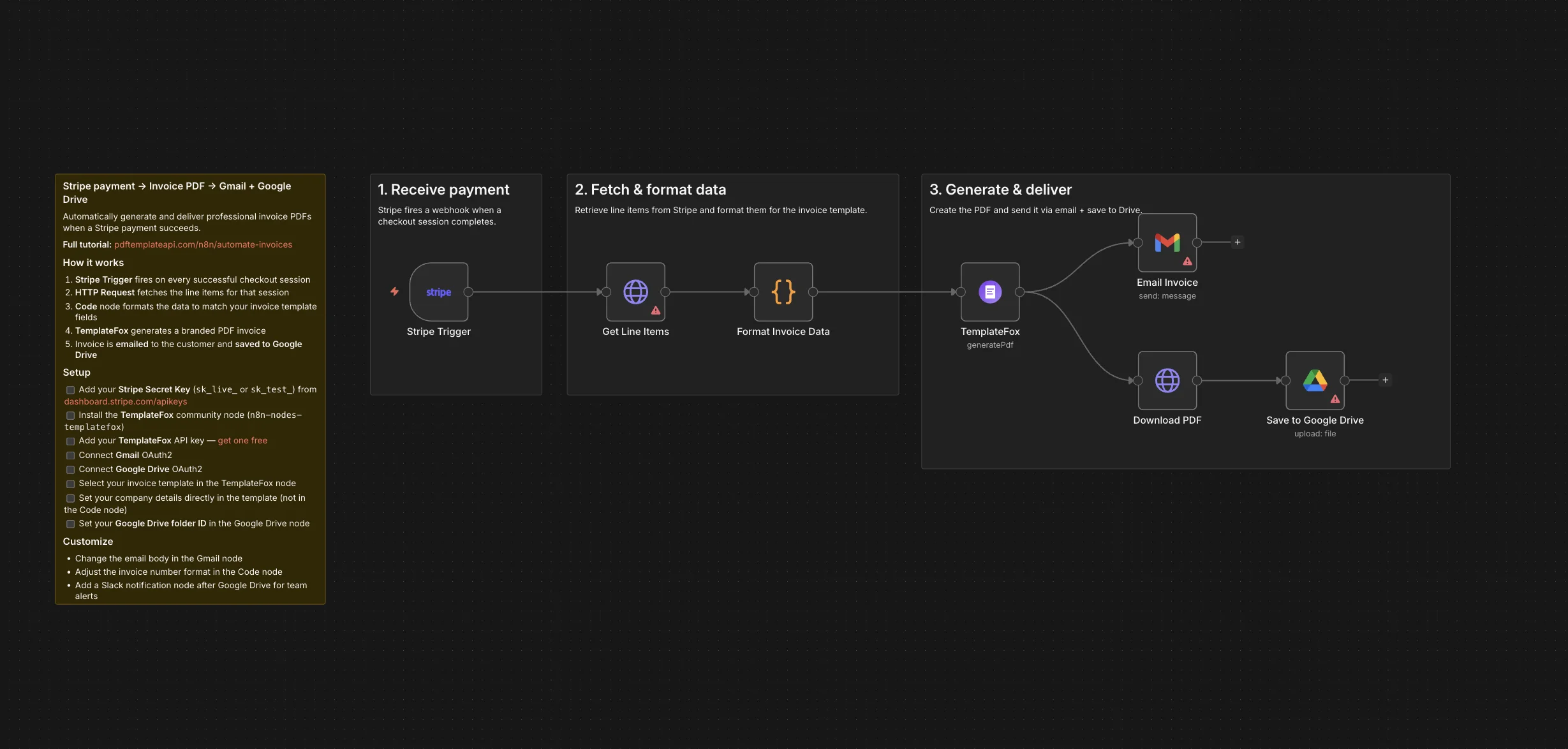Click the TemplateFox output connector

pyautogui.click(x=1019, y=292)
